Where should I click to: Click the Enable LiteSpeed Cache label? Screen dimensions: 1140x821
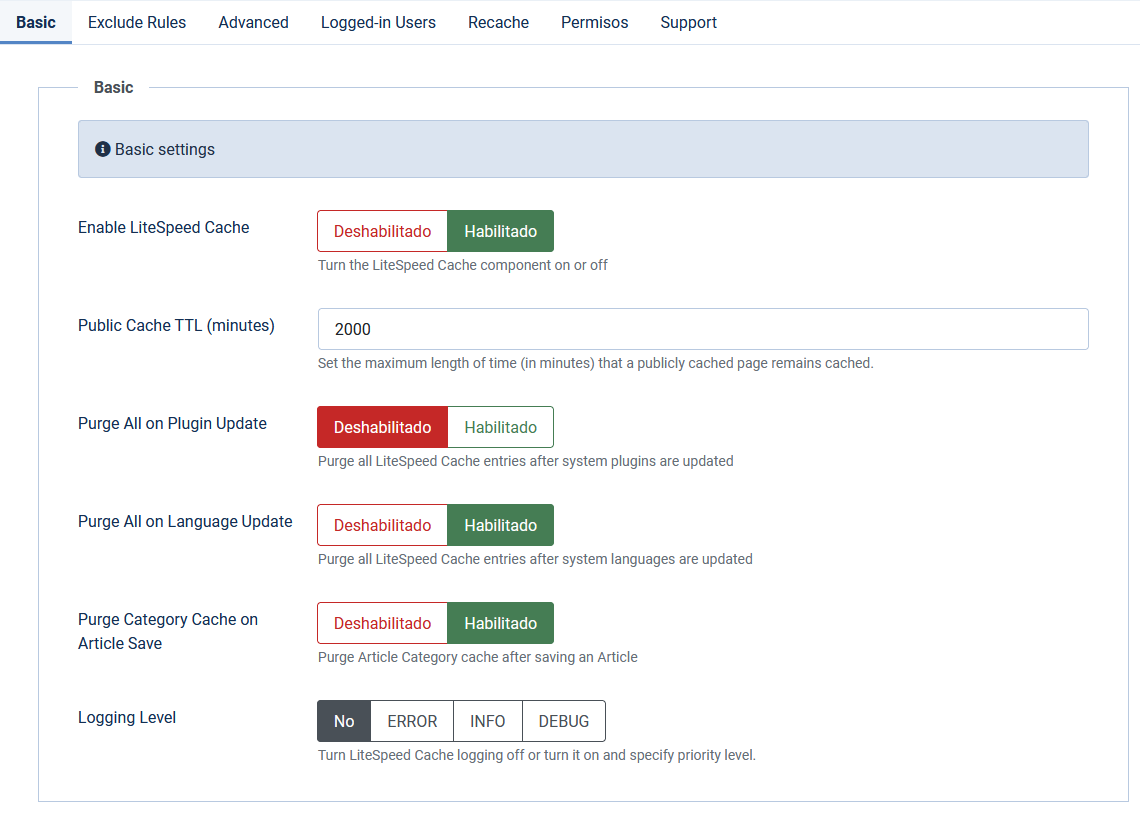coord(164,228)
